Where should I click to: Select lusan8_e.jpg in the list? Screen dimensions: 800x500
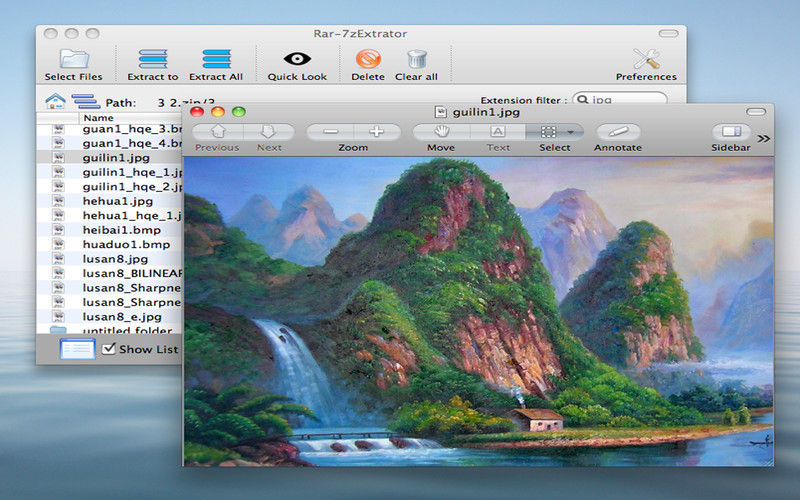click(x=109, y=317)
